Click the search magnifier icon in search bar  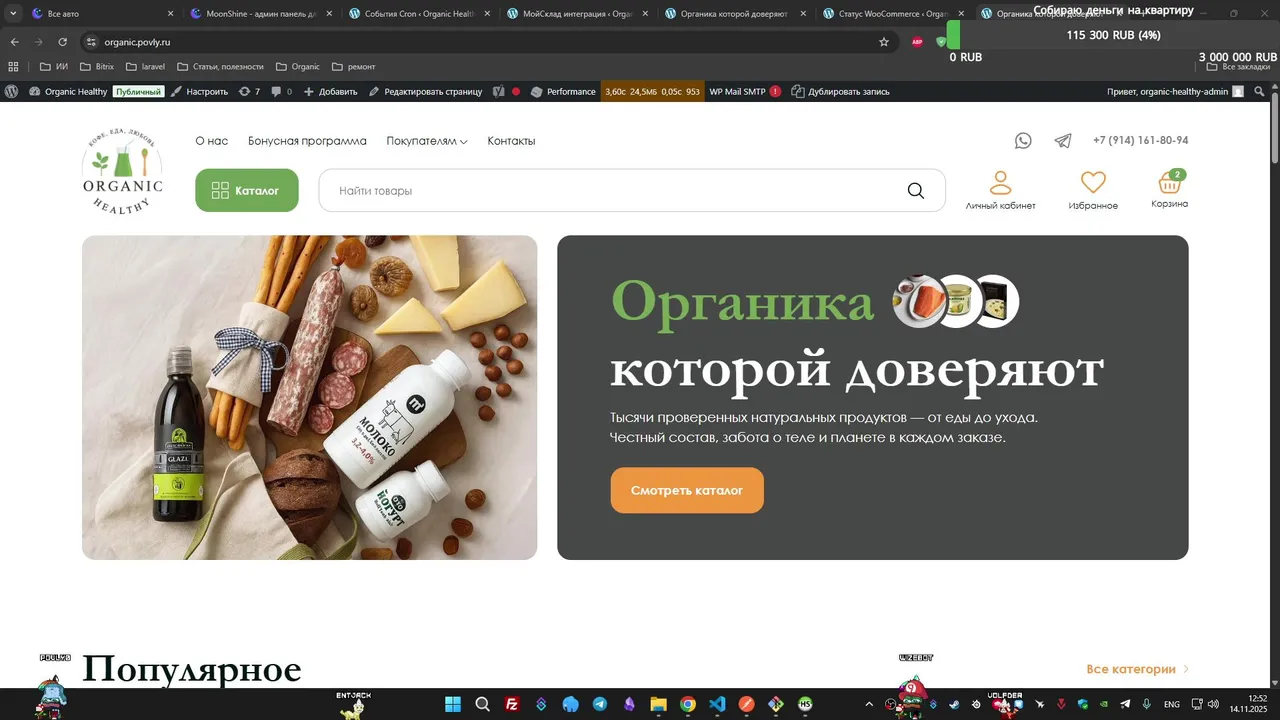[916, 191]
